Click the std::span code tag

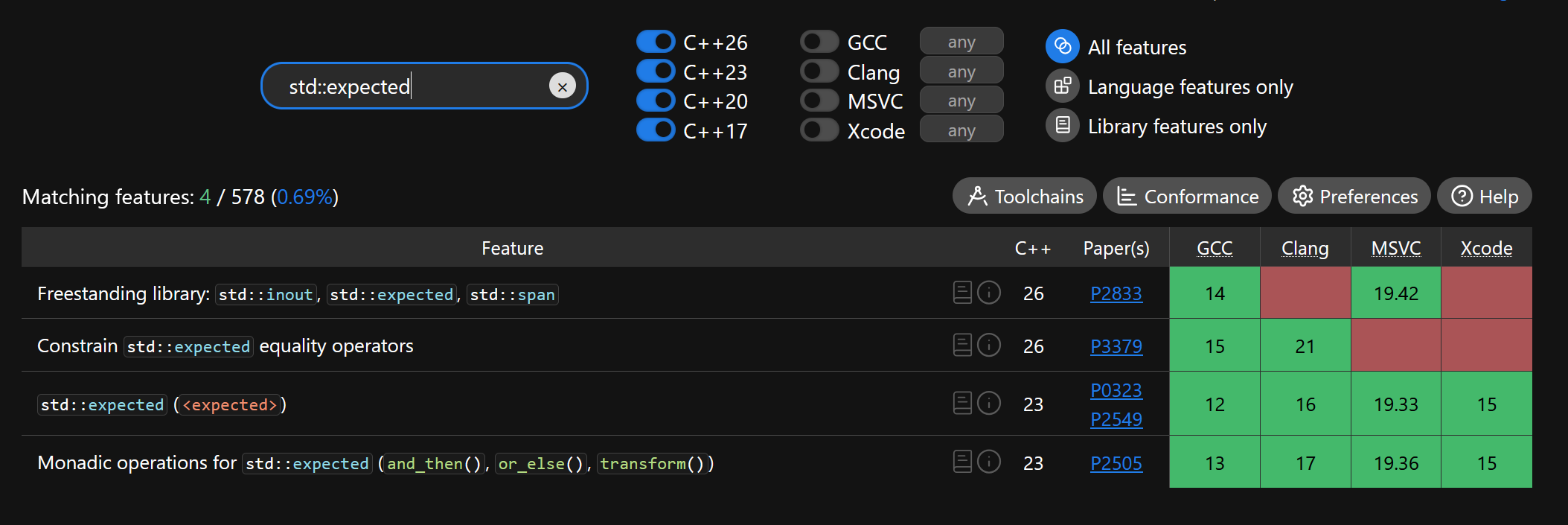[x=513, y=294]
